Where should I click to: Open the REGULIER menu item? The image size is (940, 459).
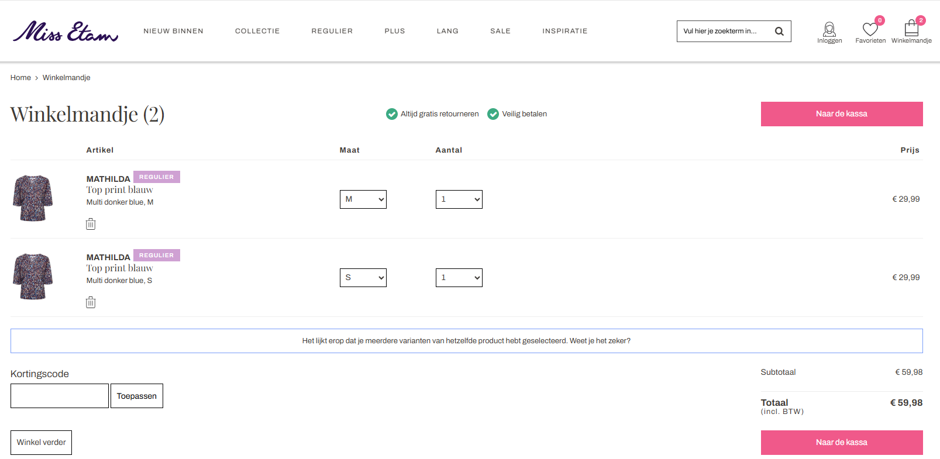[332, 31]
